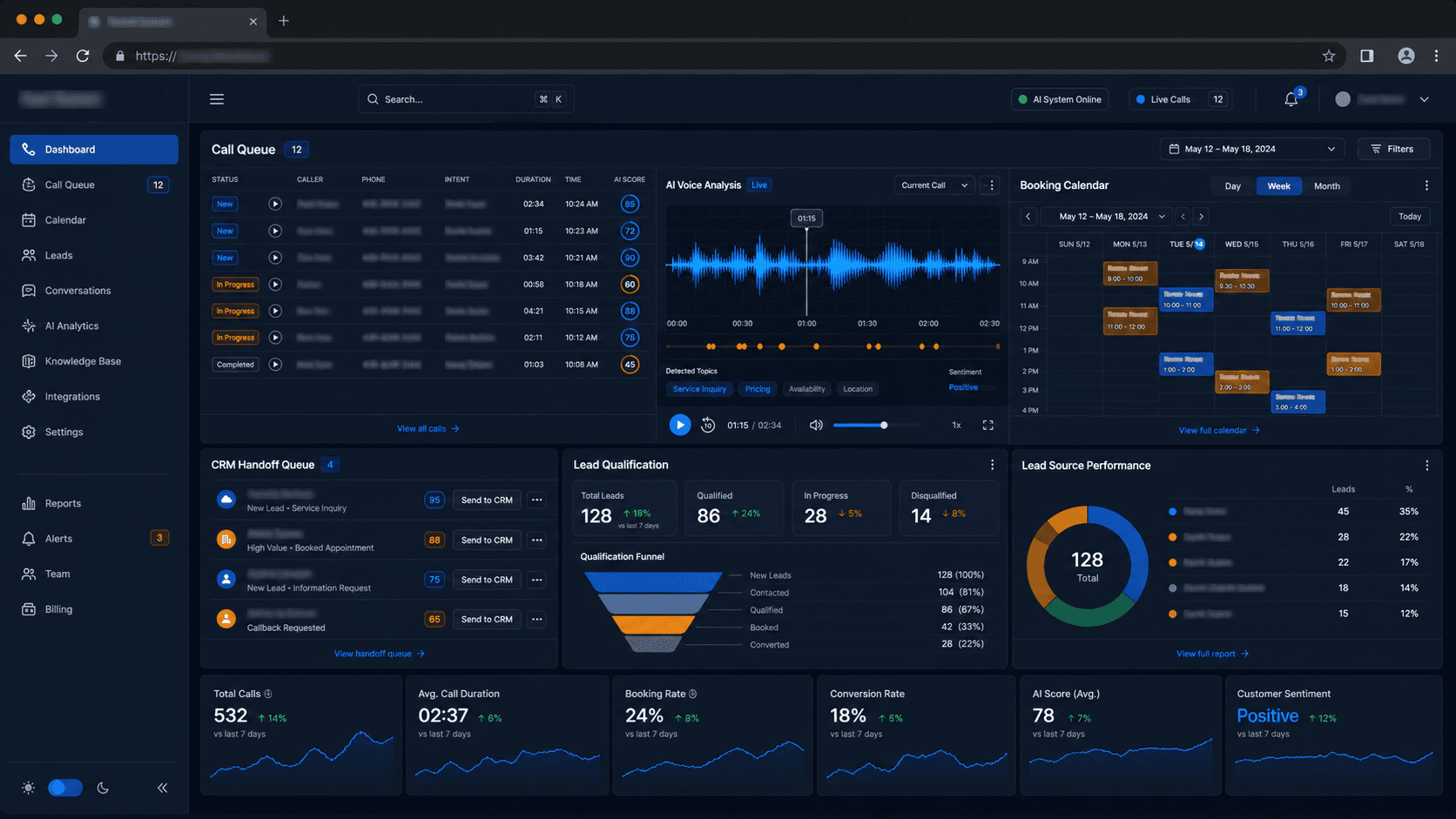Image resolution: width=1456 pixels, height=819 pixels.
Task: Open options for Callback Requested handoff
Action: tap(537, 620)
